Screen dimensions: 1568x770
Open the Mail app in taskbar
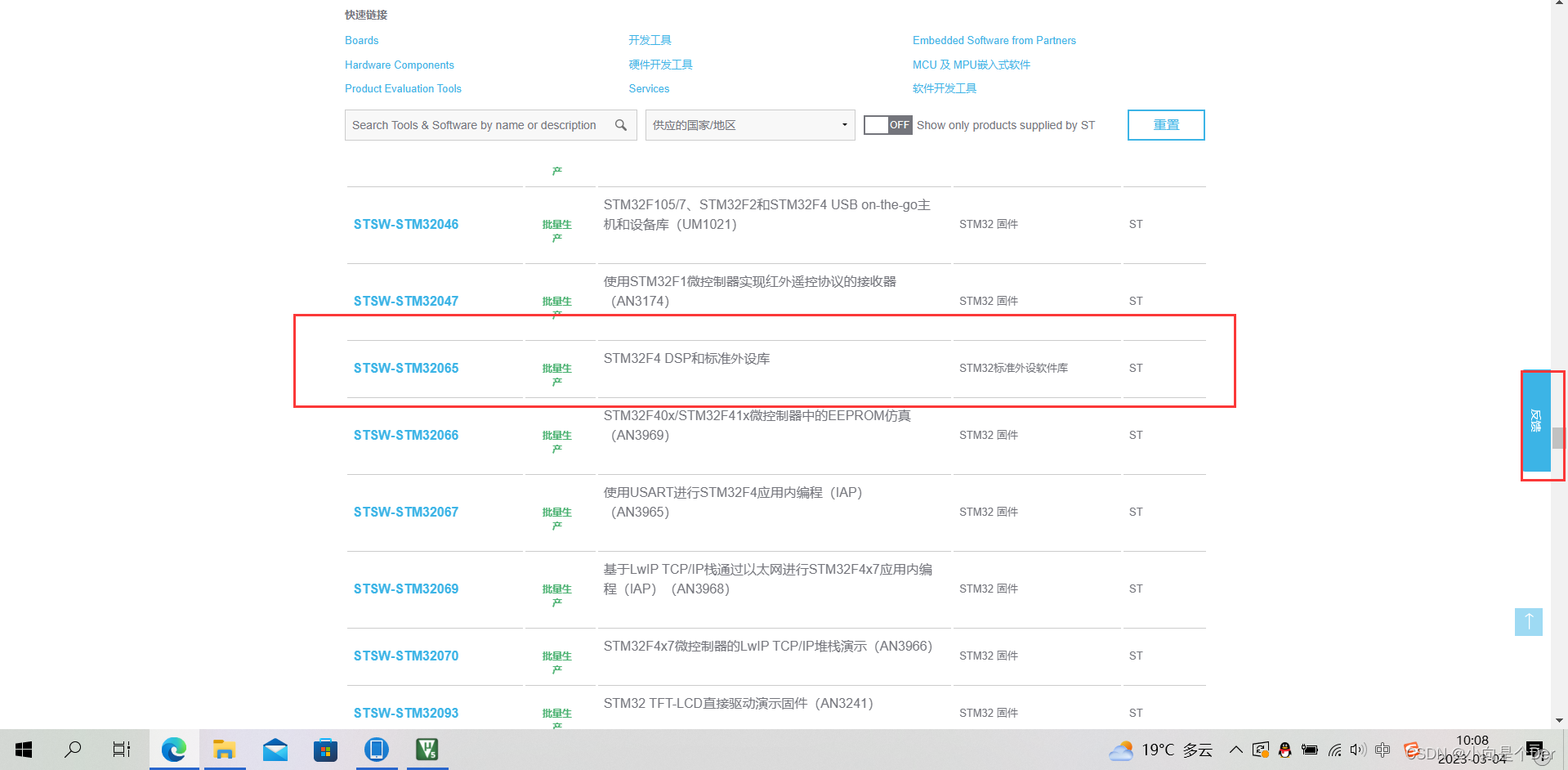pos(275,750)
